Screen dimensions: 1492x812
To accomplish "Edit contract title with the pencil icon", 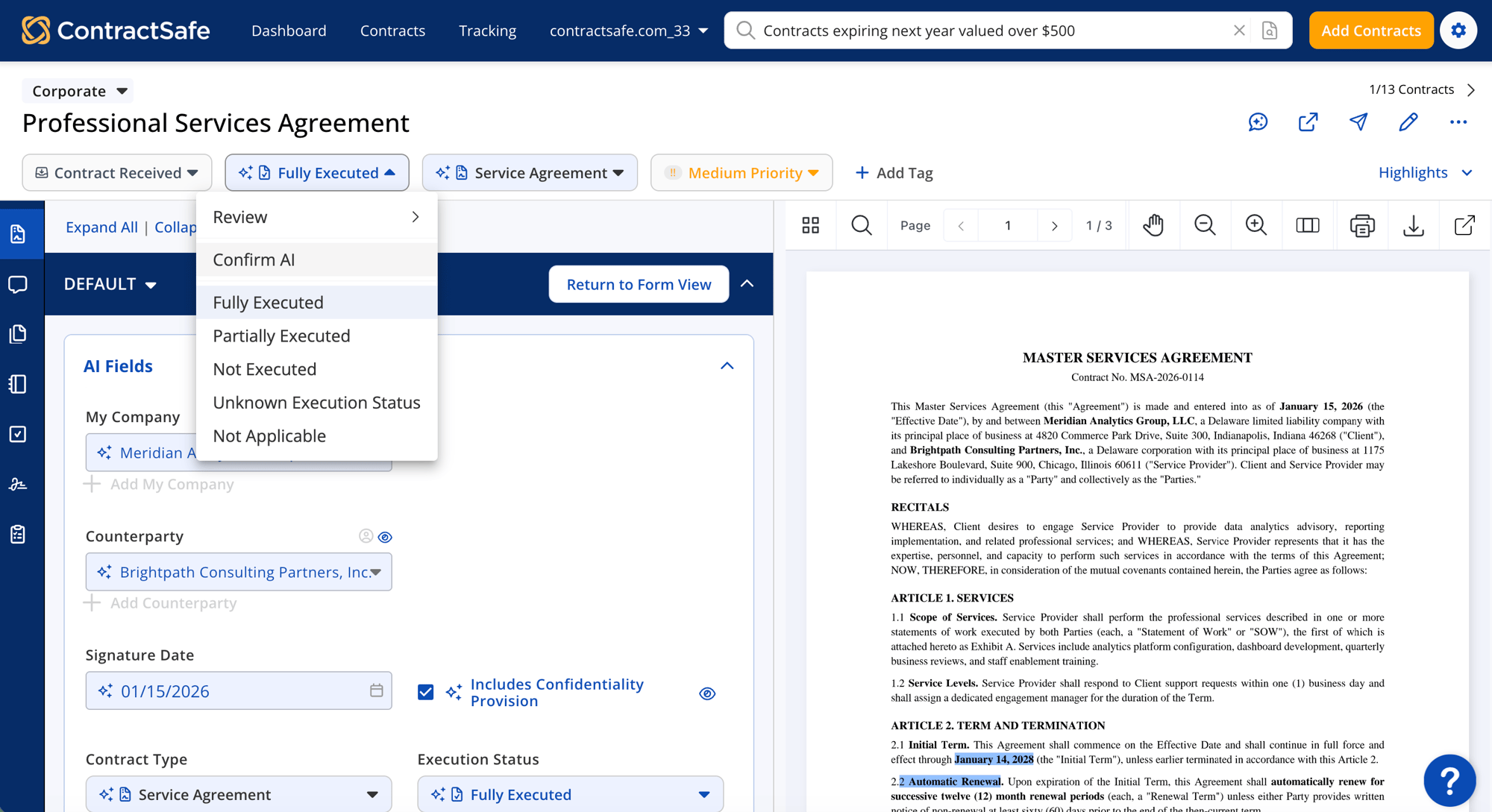I will point(1408,122).
